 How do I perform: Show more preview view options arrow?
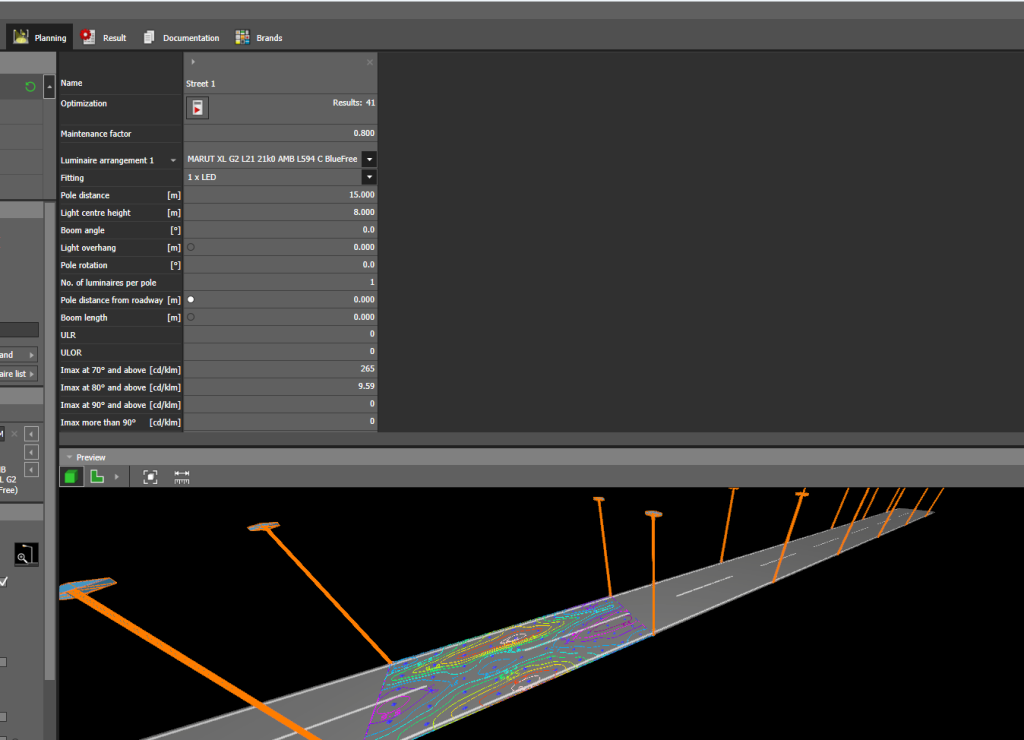click(x=117, y=477)
